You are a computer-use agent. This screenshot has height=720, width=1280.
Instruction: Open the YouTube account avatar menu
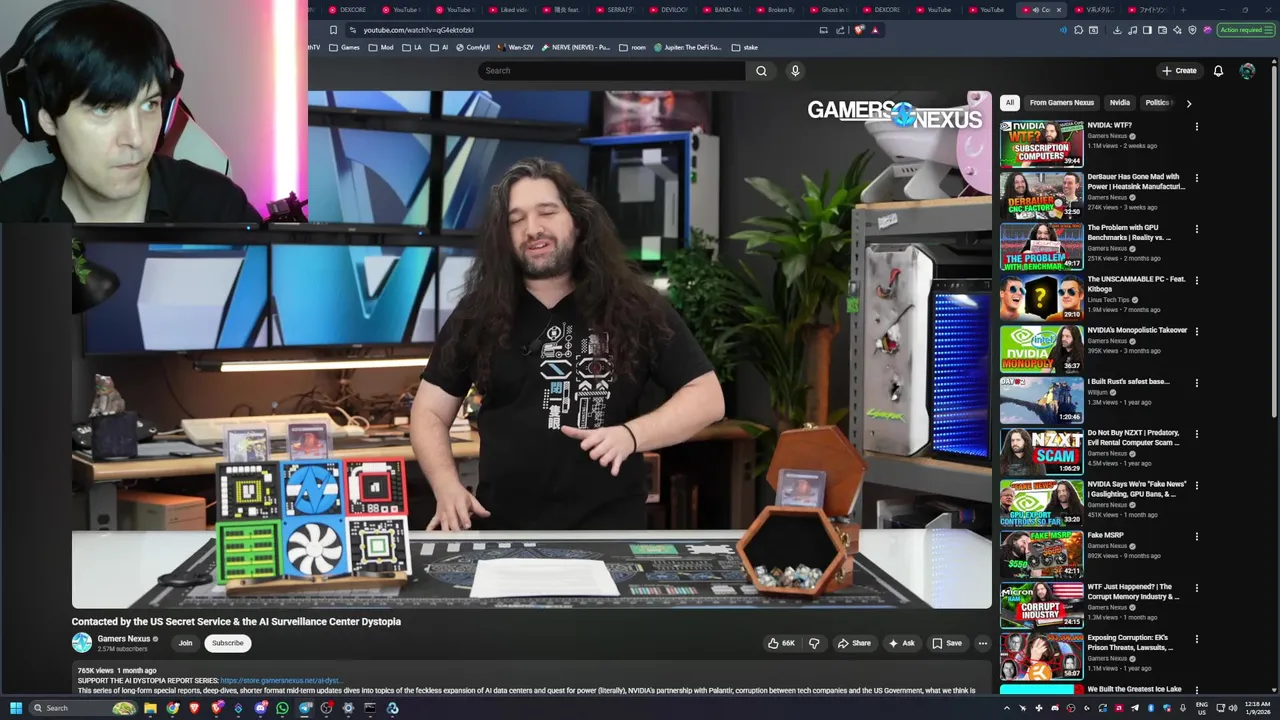[1247, 71]
